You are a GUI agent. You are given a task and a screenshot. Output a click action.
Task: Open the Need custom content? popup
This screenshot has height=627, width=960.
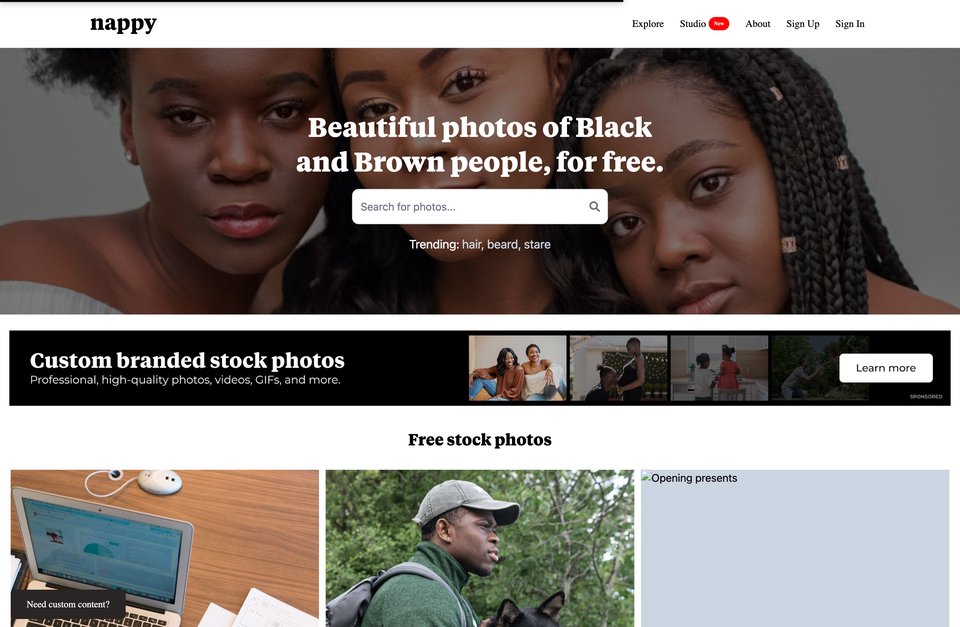tap(68, 604)
